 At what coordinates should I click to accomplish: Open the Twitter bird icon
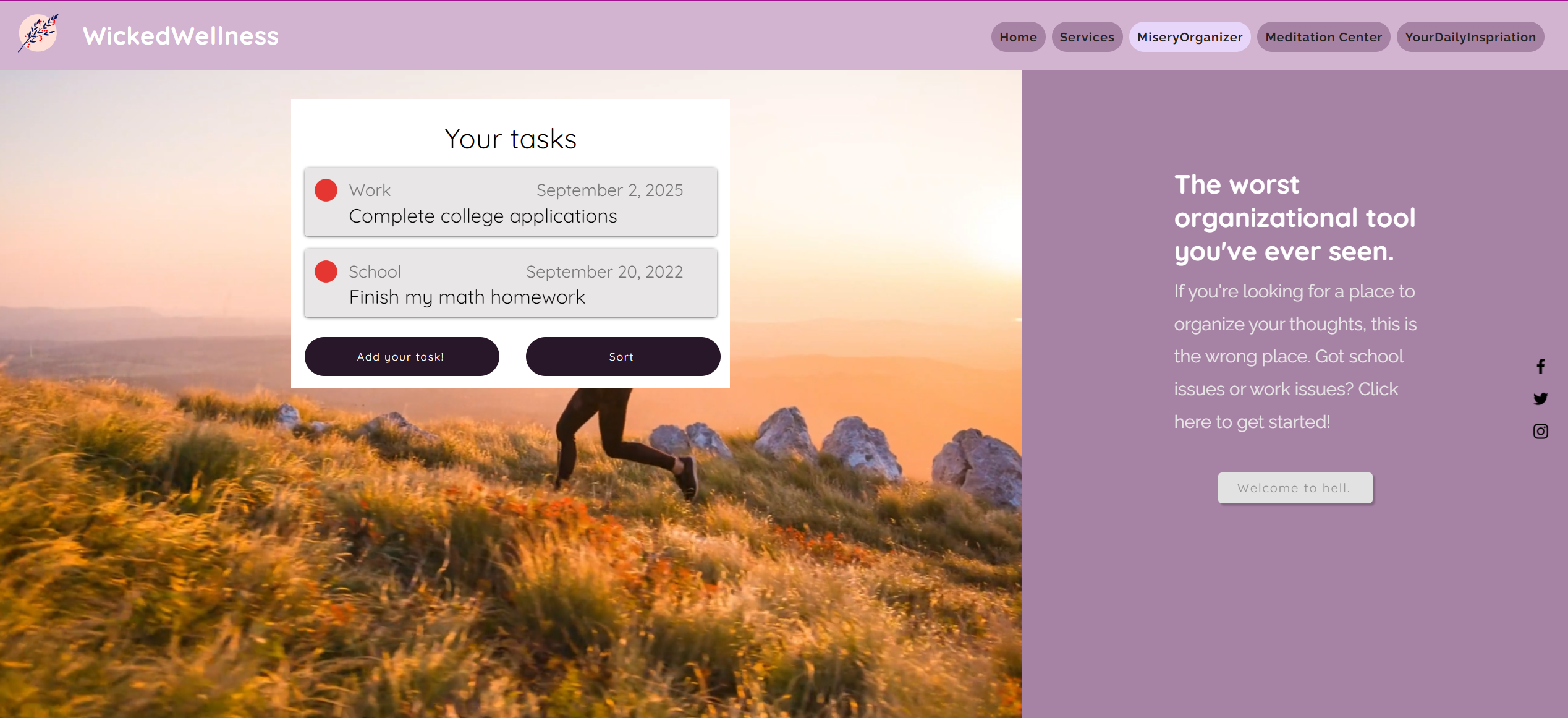[x=1540, y=399]
